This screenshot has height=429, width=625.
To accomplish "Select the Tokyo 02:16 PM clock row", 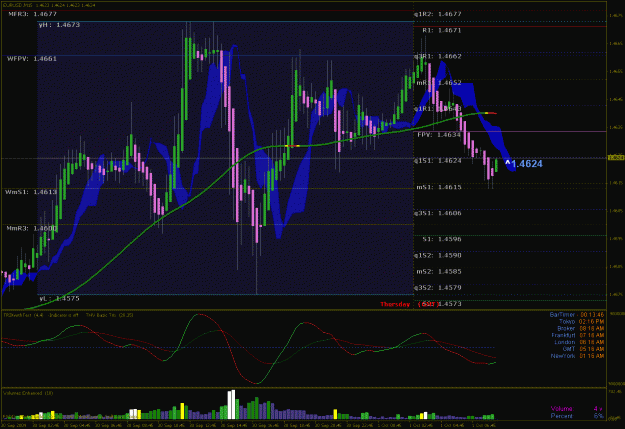I will [581, 321].
